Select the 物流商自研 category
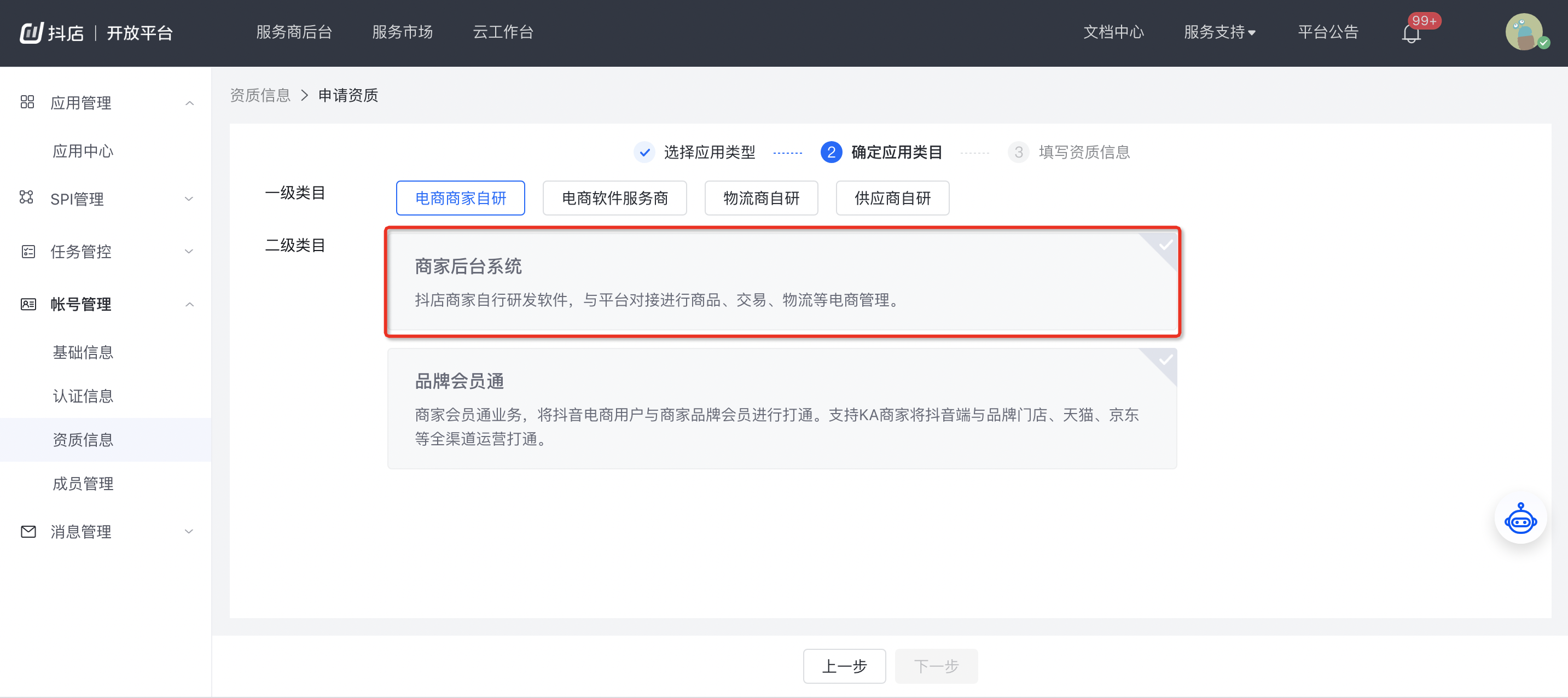 click(761, 198)
